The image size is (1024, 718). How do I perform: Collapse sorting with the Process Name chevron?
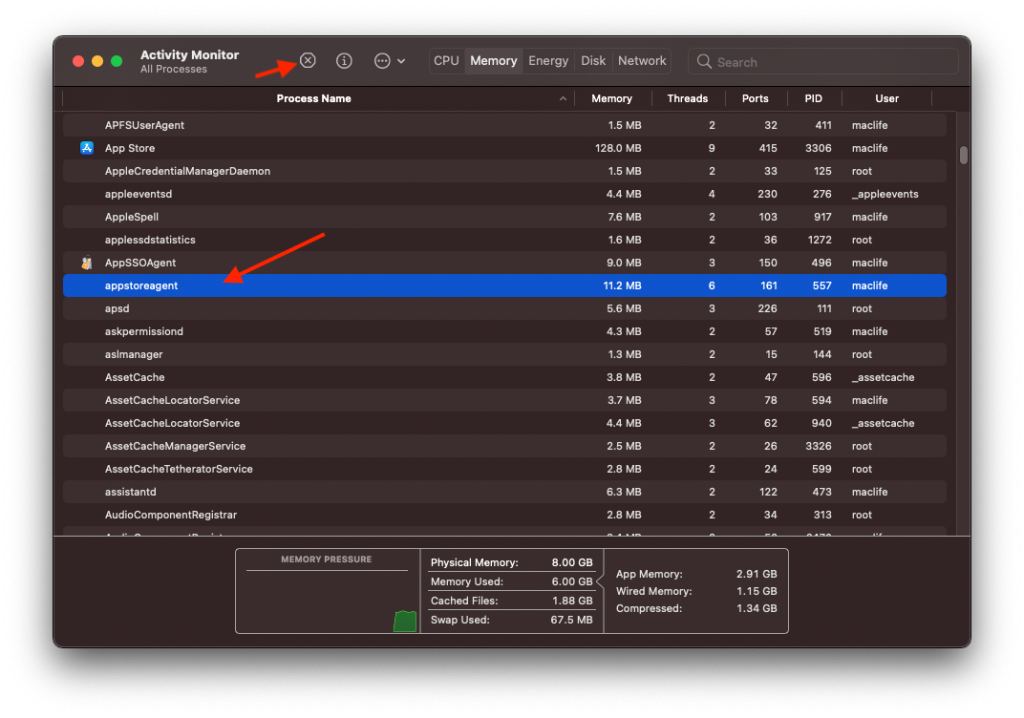(561, 98)
